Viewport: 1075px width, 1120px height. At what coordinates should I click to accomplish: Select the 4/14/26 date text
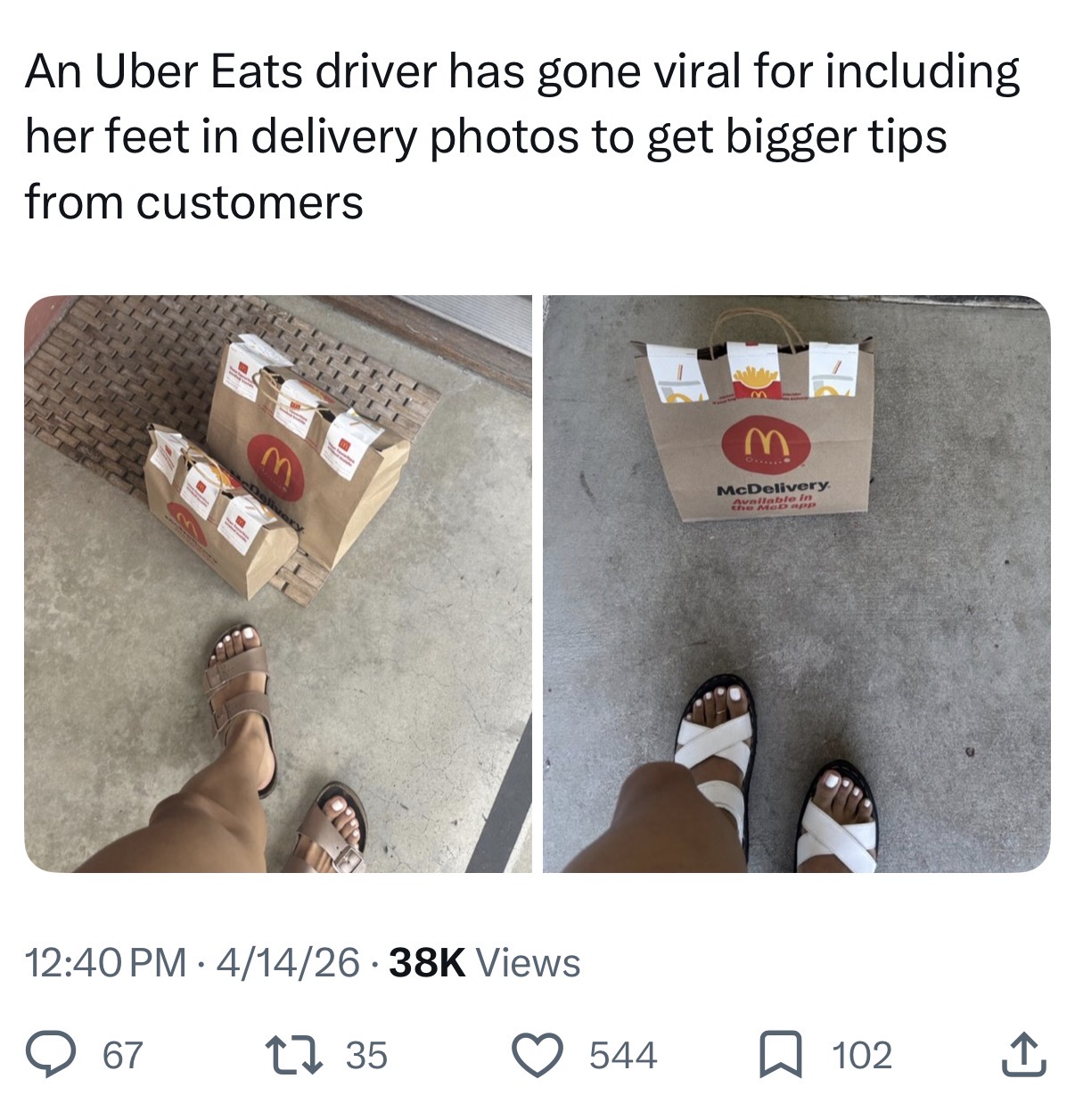288,963
